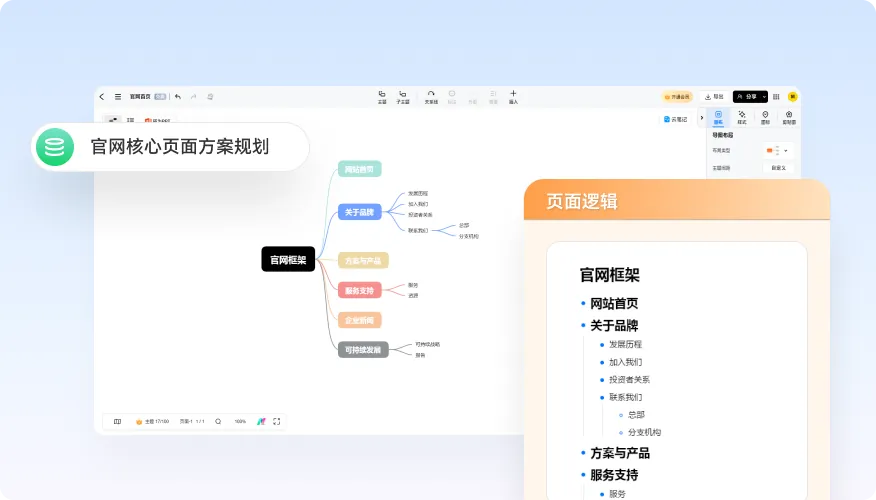Click 加入我们 in the outline list
Viewport: 876px width, 500px height.
pyautogui.click(x=625, y=362)
